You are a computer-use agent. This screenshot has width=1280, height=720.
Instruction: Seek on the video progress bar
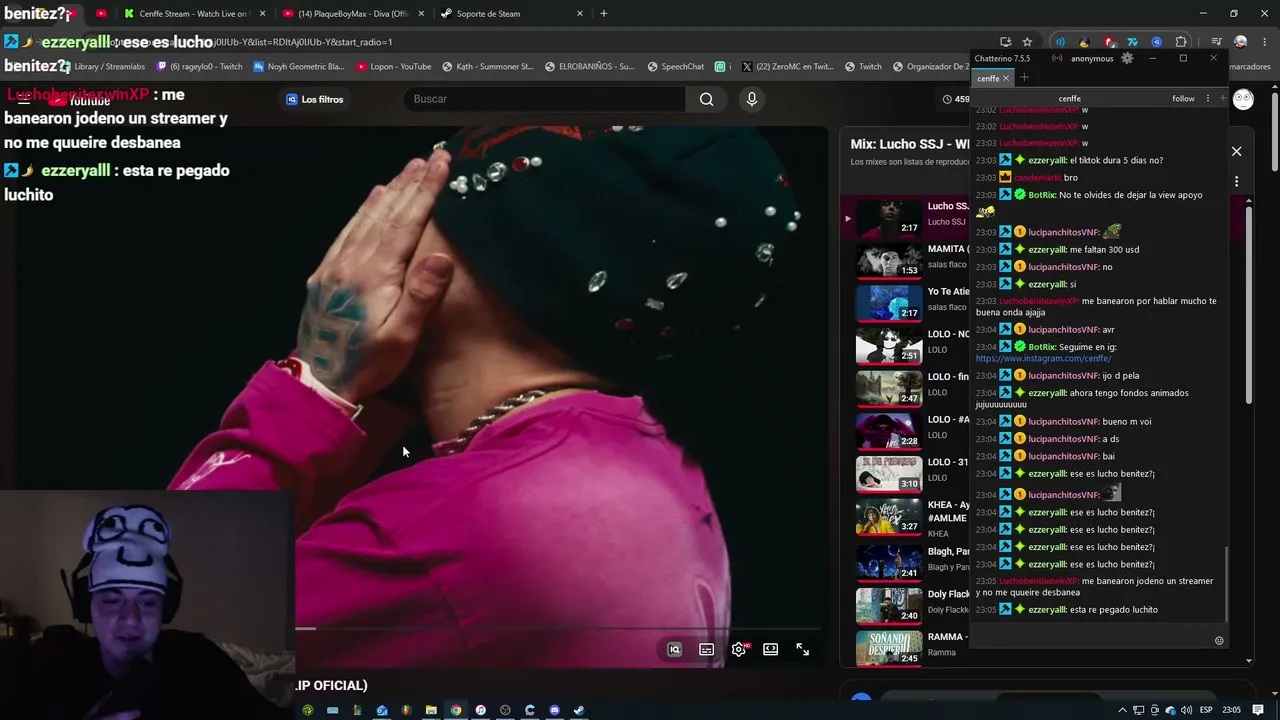(x=558, y=629)
